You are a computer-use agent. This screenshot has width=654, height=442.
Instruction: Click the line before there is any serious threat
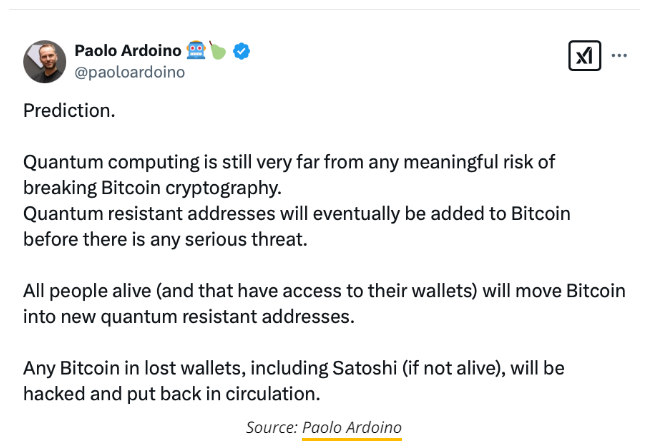(165, 240)
